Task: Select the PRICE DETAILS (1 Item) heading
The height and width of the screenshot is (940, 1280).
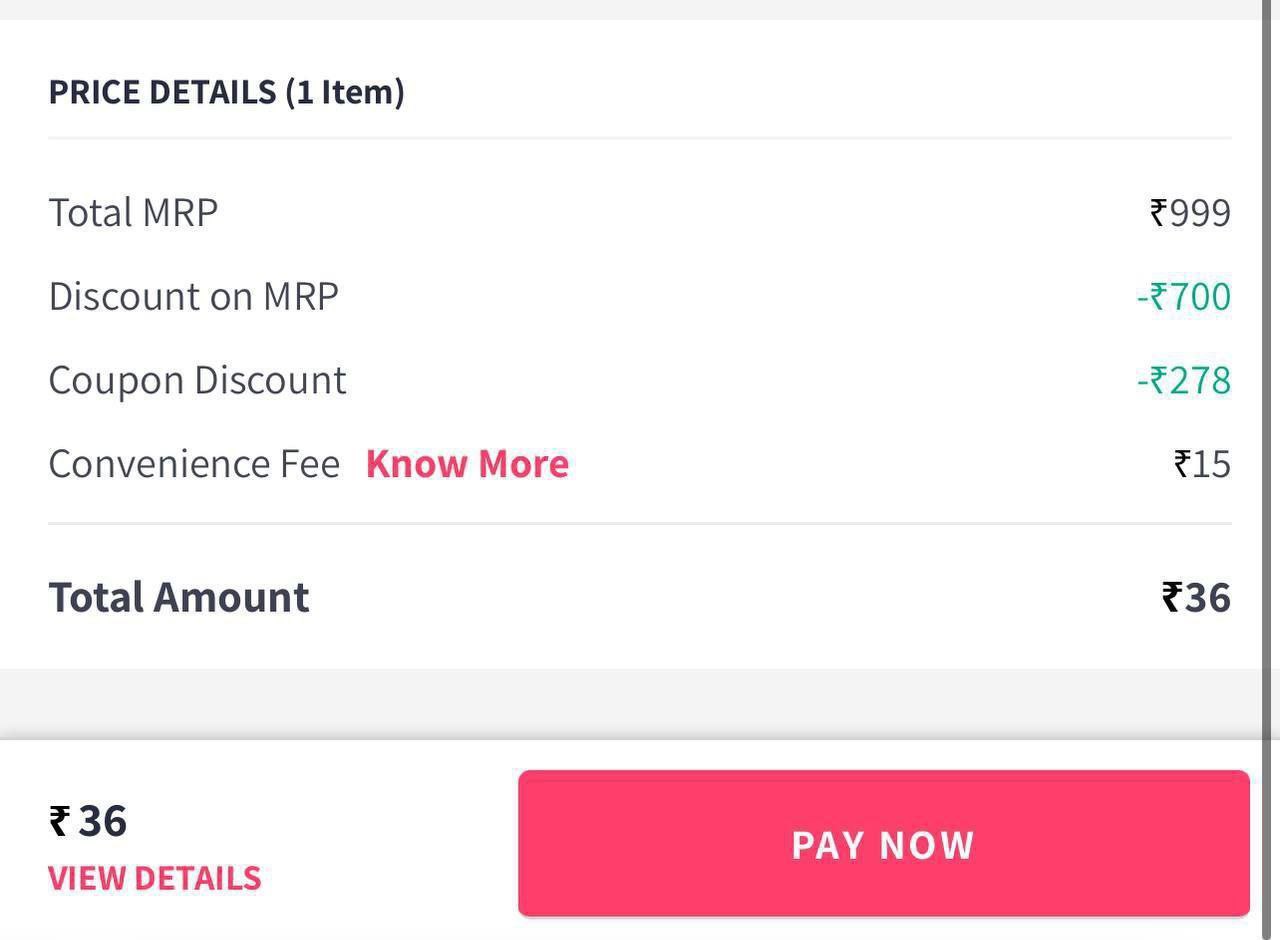Action: point(226,91)
